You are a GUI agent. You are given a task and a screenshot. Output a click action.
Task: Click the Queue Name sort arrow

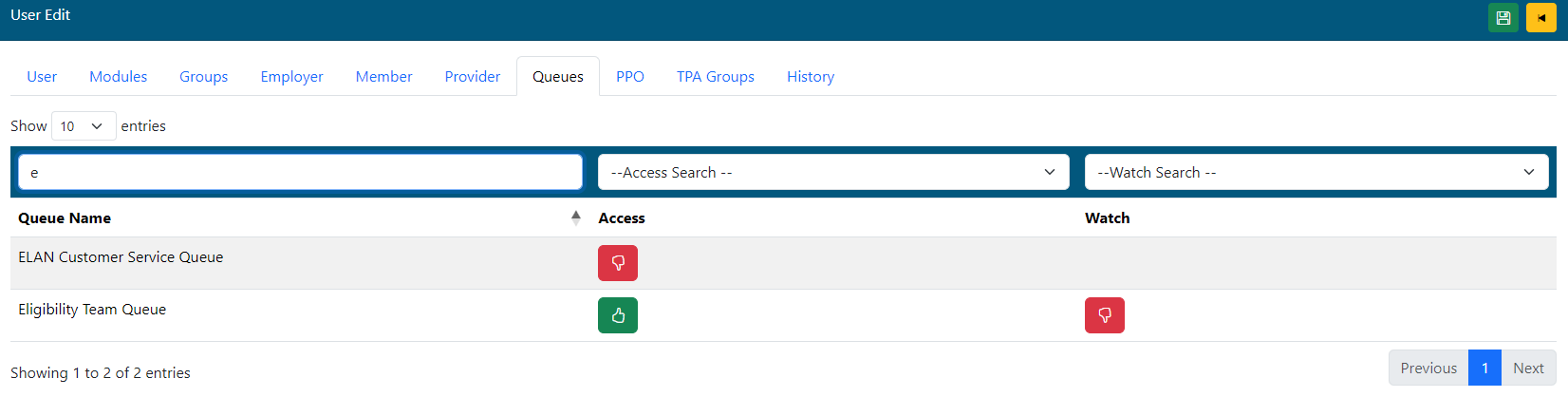575,217
